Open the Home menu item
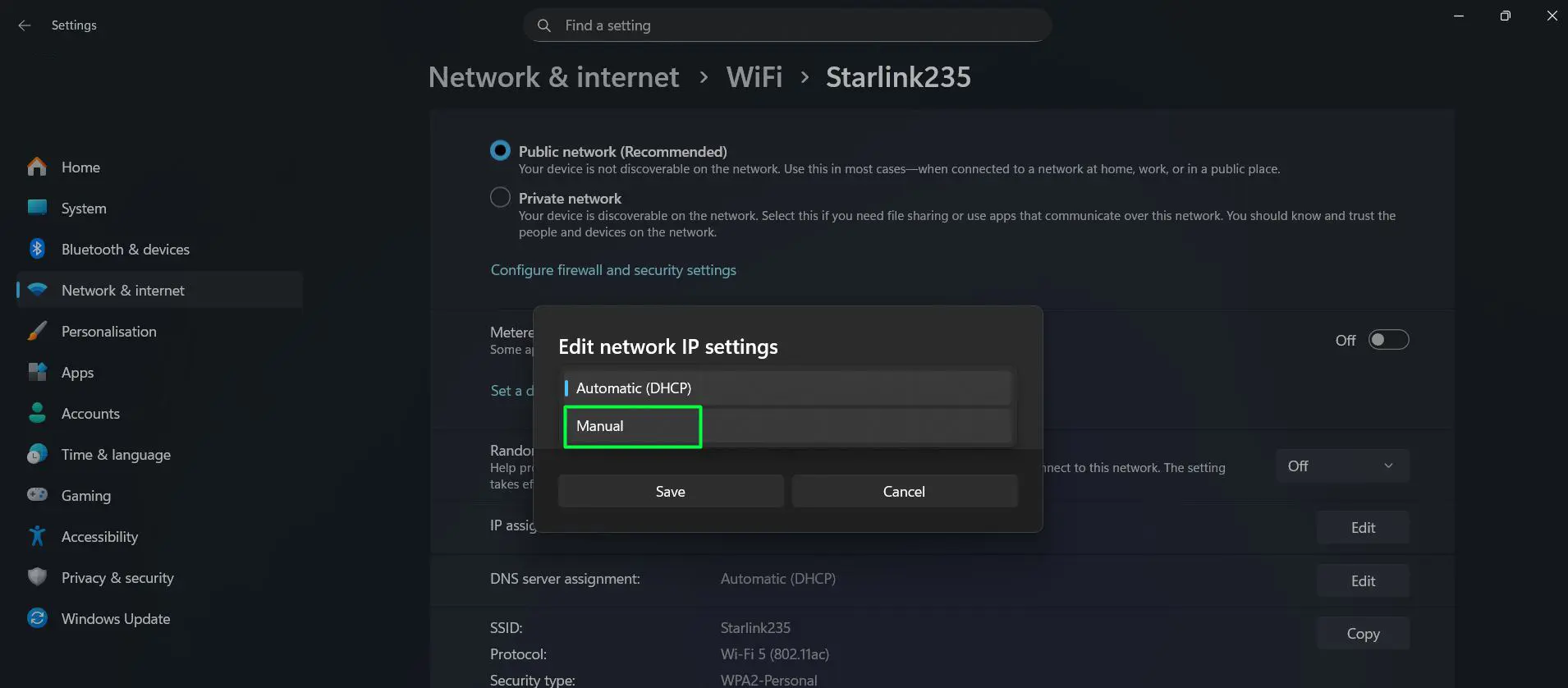 coord(80,167)
